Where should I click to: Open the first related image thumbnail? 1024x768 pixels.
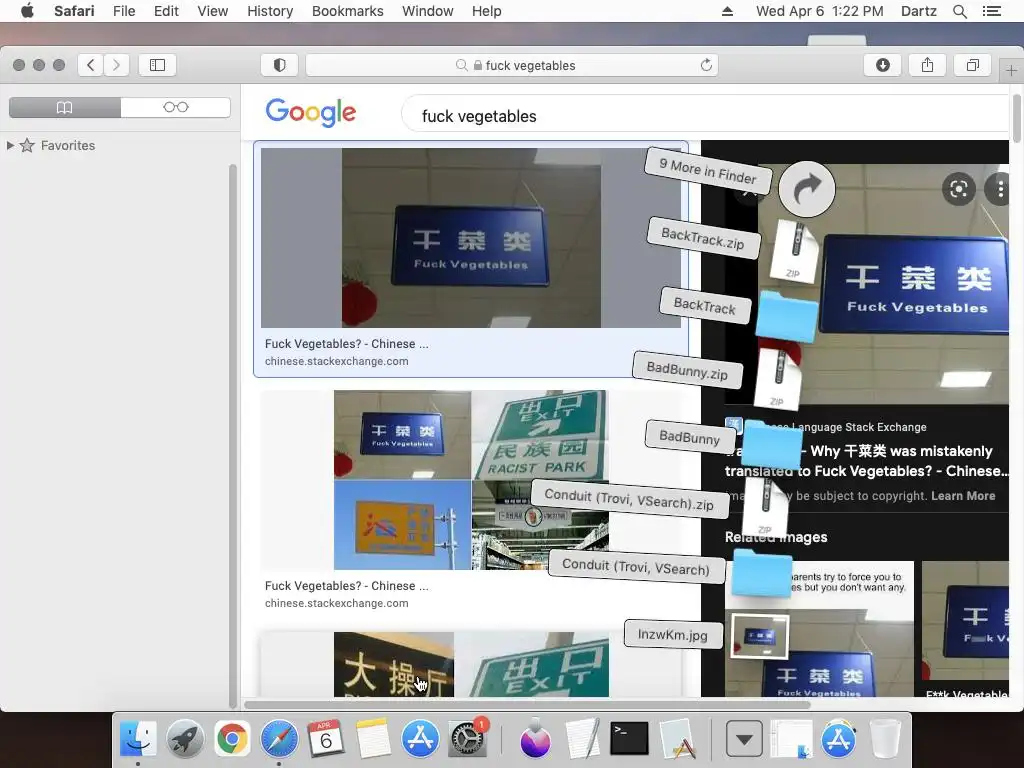click(x=819, y=629)
